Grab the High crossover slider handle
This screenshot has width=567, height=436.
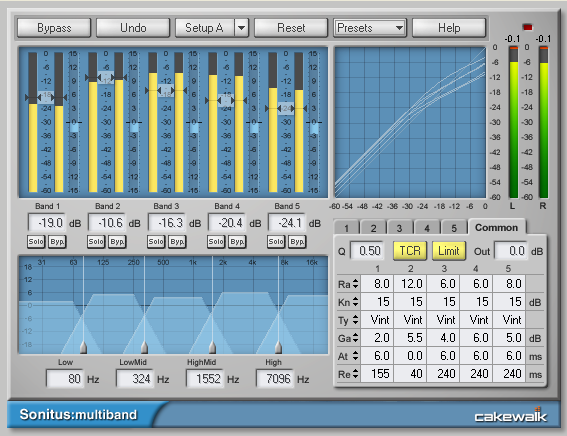tap(278, 347)
